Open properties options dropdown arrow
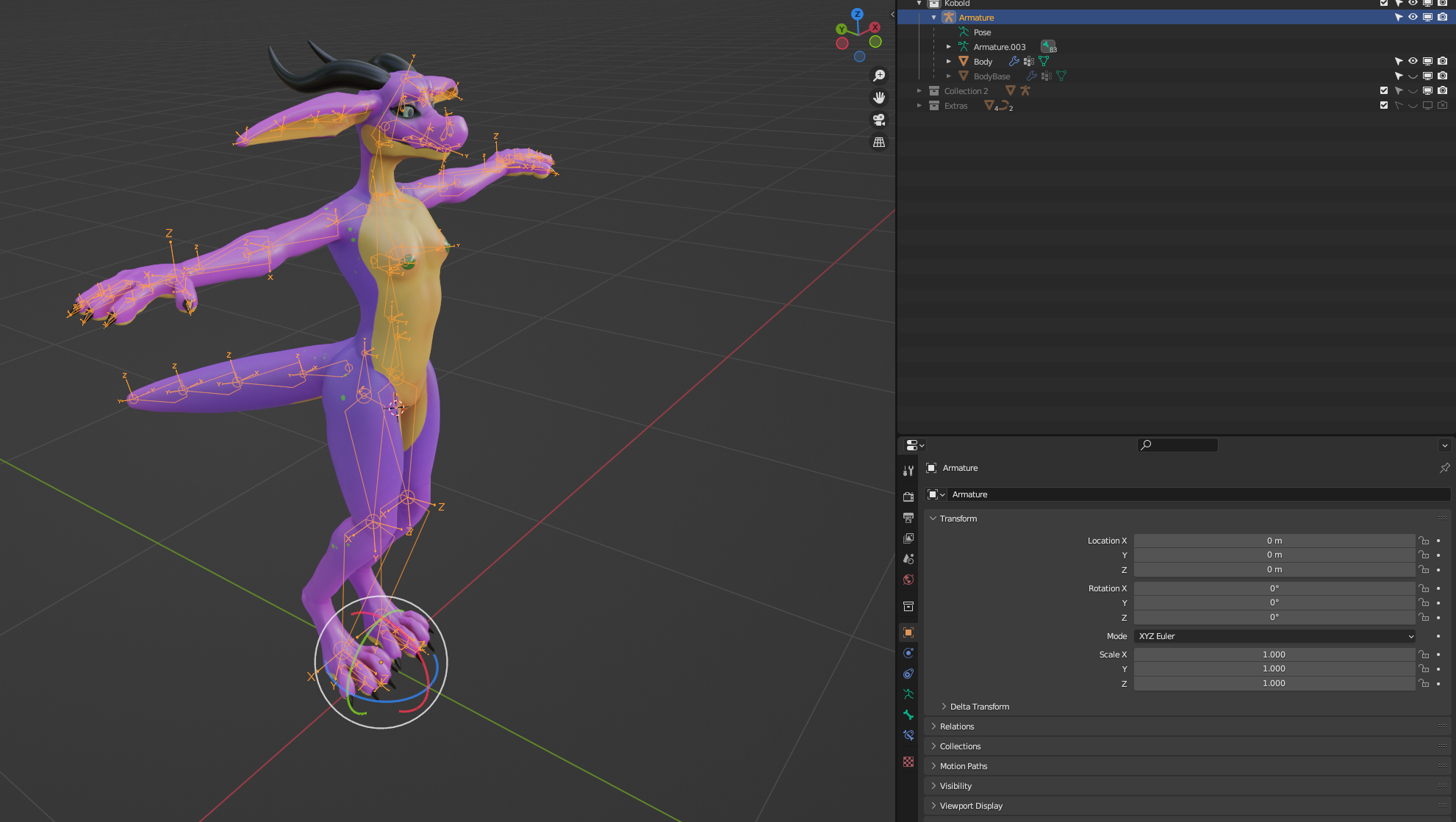 [1444, 445]
